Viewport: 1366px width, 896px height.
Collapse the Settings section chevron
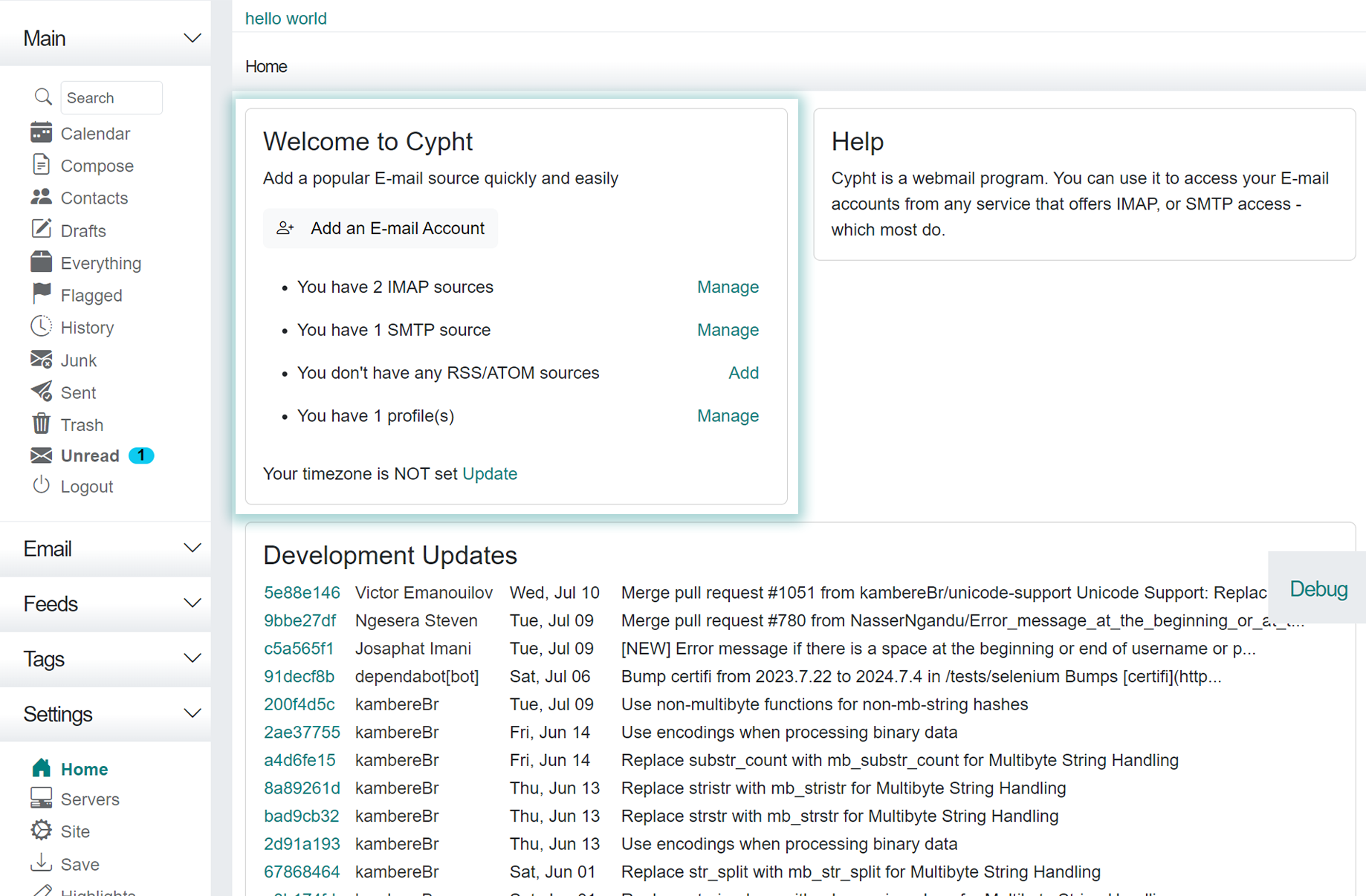coord(192,714)
